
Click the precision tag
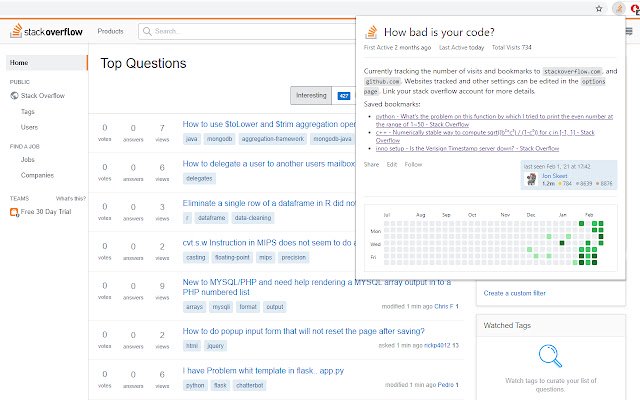(293, 258)
